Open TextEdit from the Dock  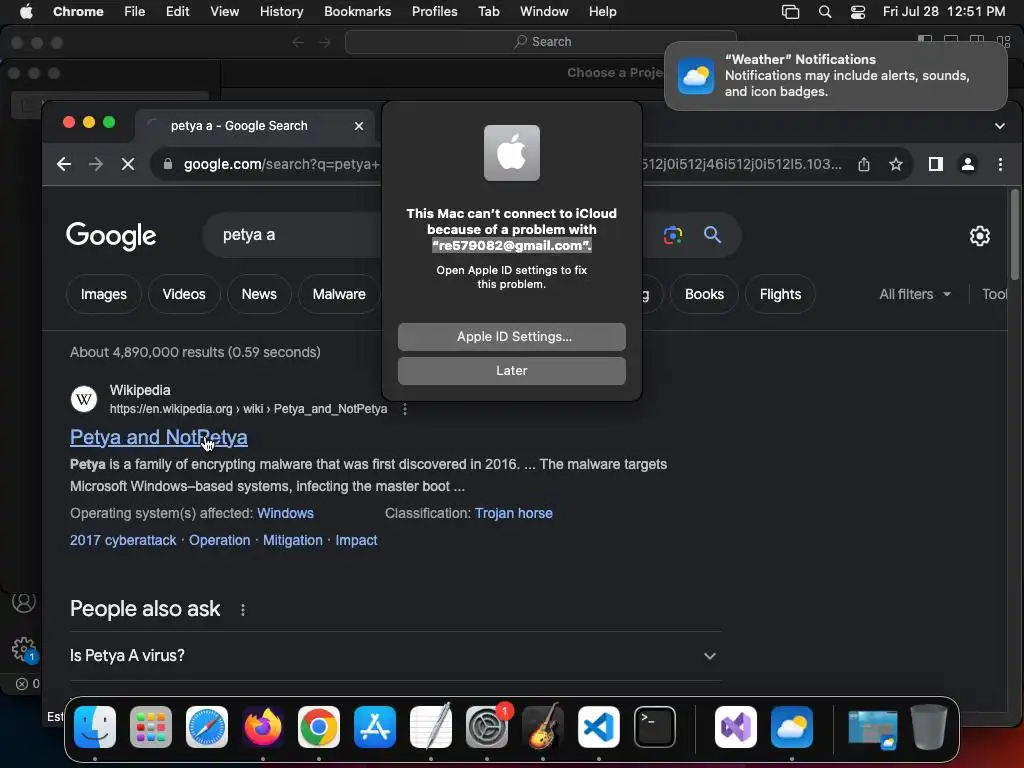pyautogui.click(x=431, y=727)
